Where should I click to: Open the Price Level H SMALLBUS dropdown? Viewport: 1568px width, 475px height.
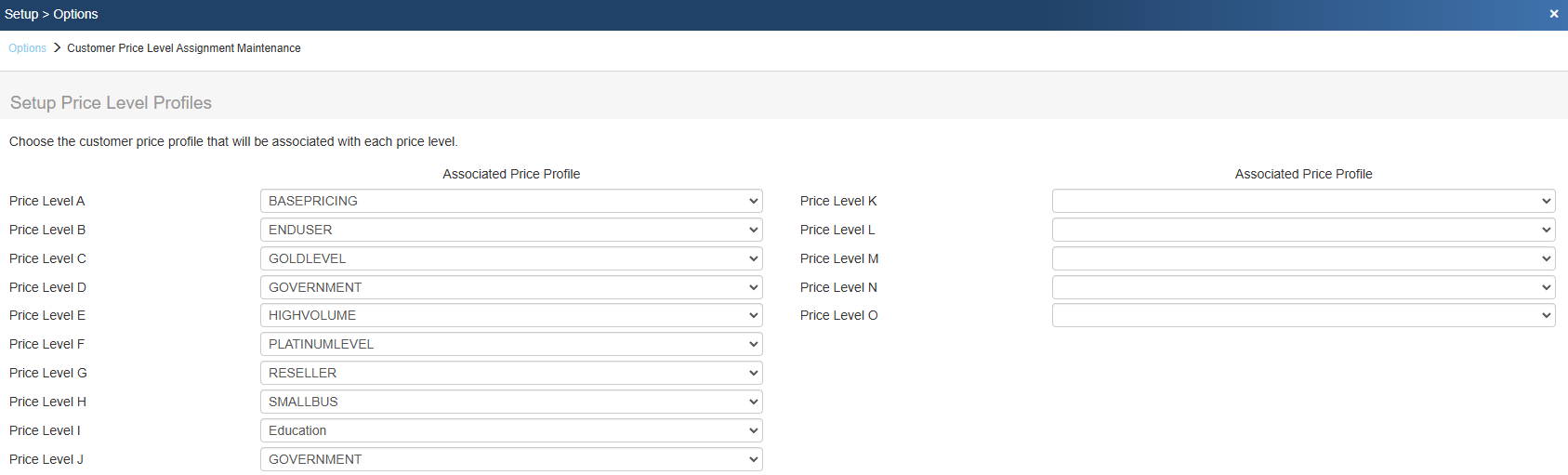point(511,402)
